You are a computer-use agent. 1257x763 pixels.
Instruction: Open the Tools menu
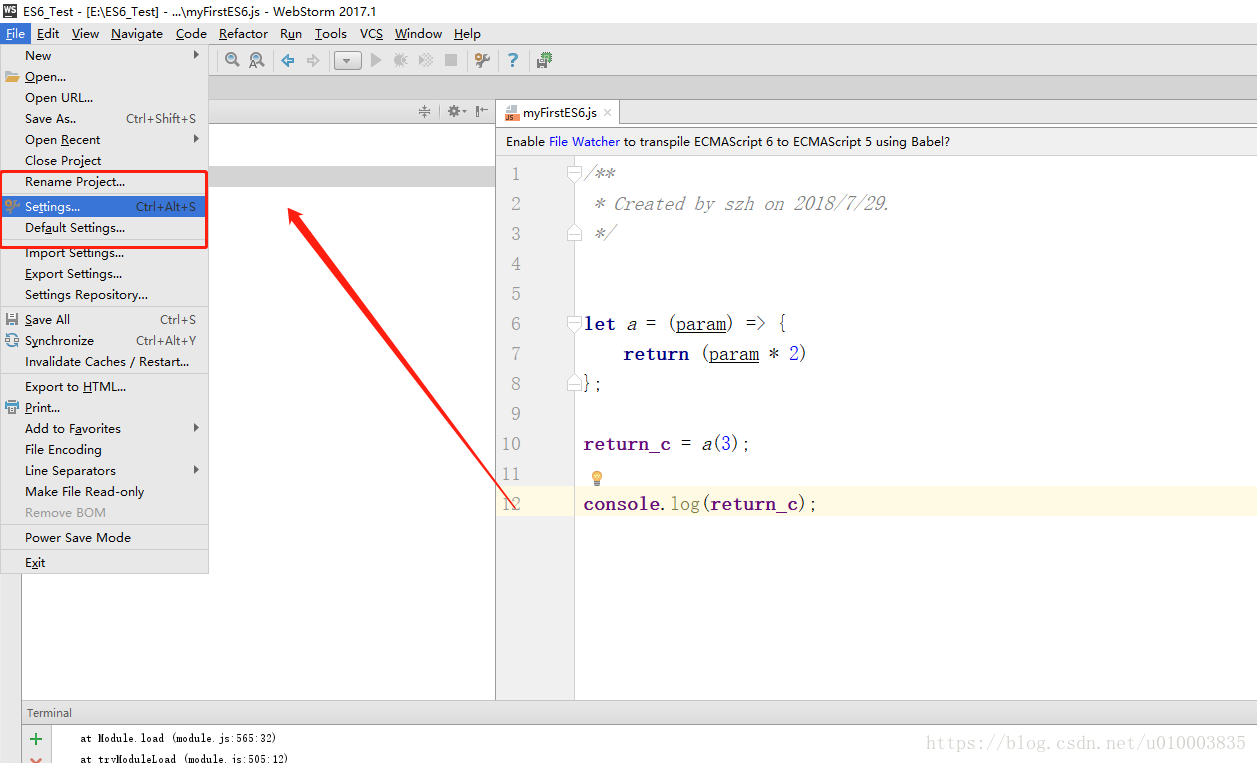tap(331, 33)
